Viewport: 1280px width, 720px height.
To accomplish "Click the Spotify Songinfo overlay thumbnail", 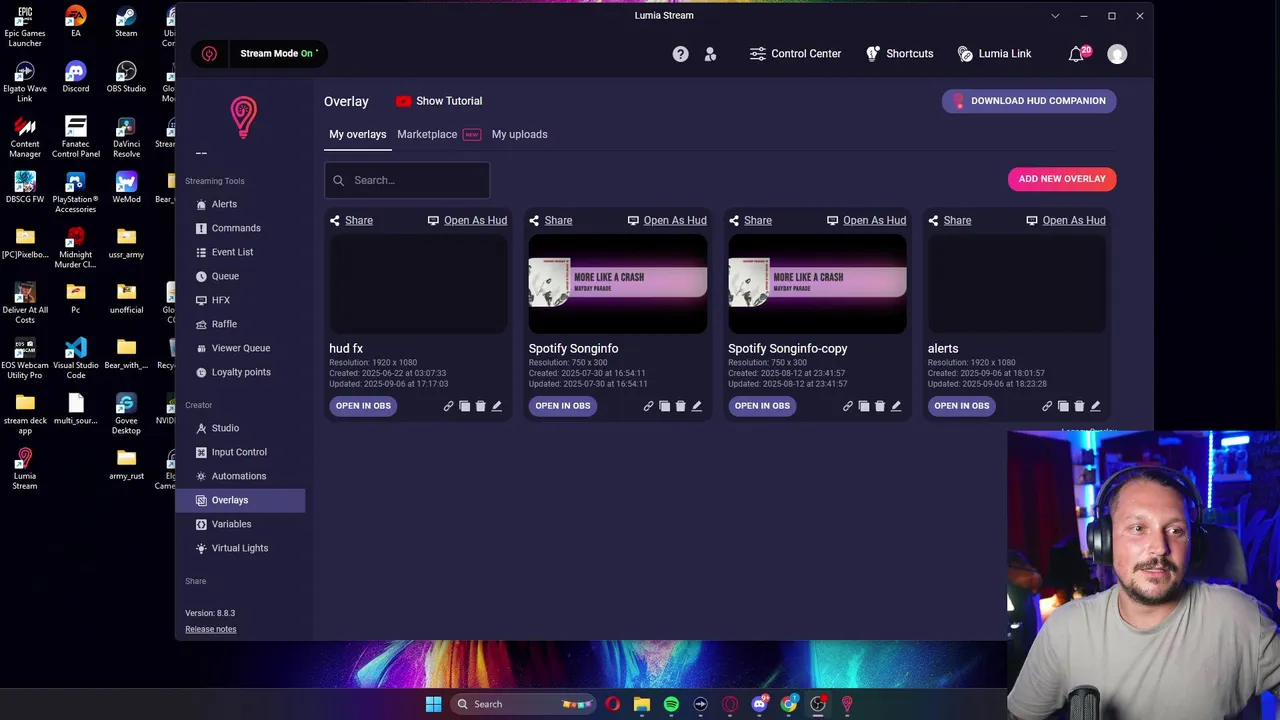I will (617, 284).
